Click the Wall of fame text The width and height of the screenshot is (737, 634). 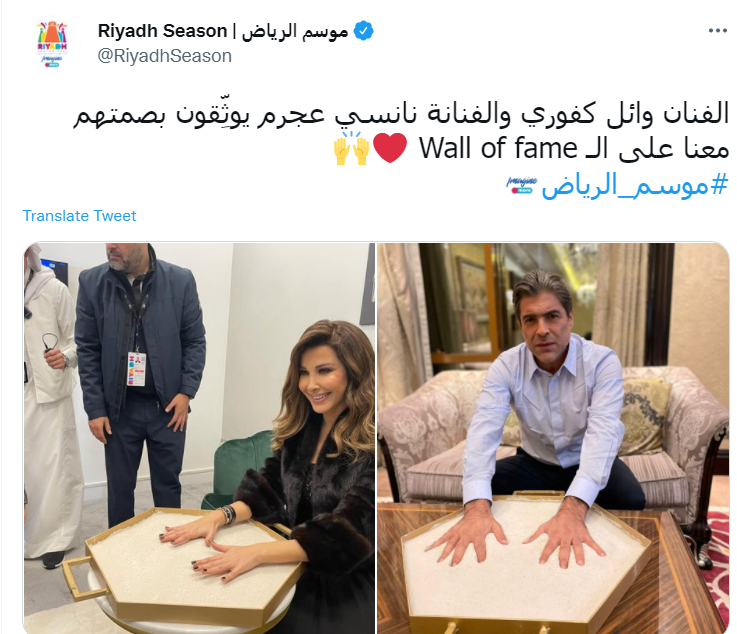498,149
